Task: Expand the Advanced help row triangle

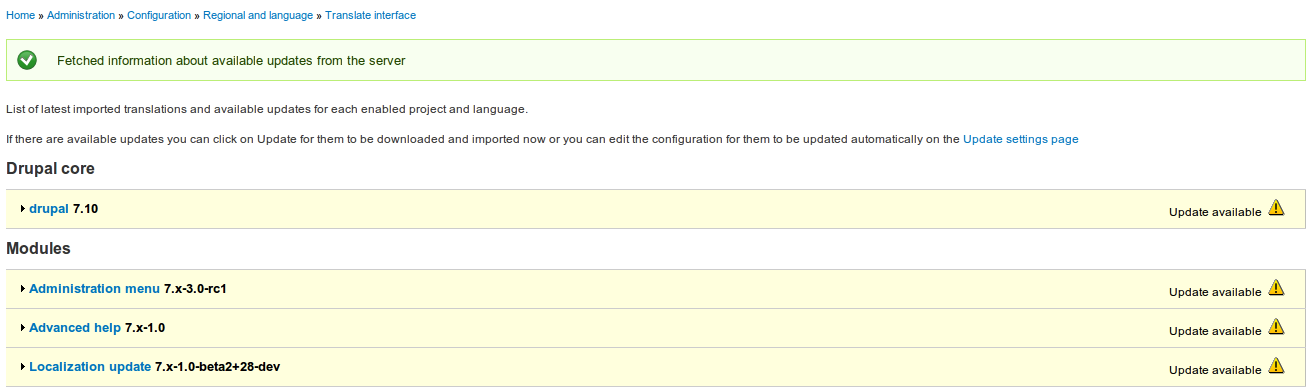Action: point(22,328)
